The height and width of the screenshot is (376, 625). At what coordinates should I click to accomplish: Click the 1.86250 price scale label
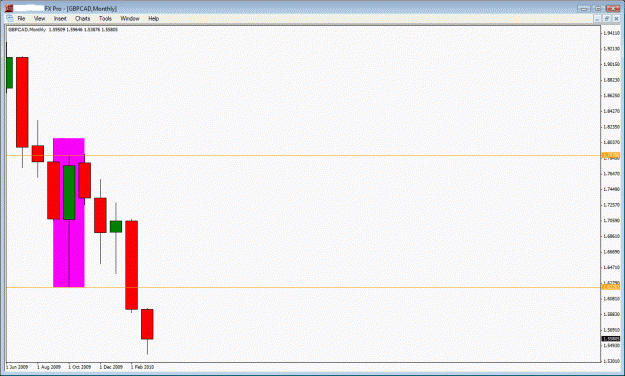pos(611,96)
